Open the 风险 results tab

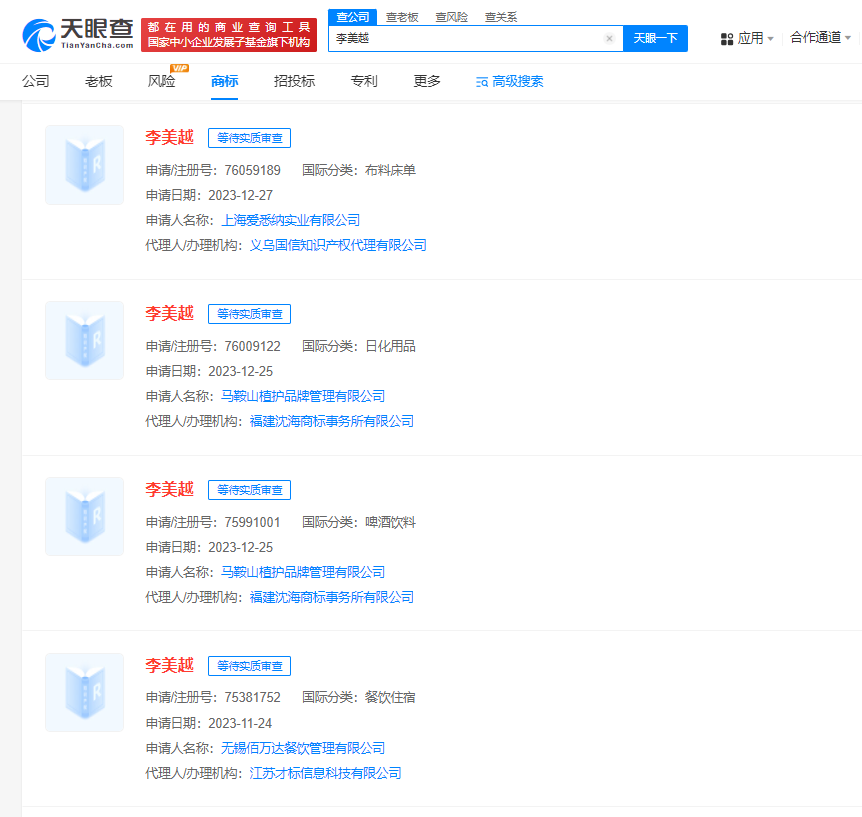(162, 81)
